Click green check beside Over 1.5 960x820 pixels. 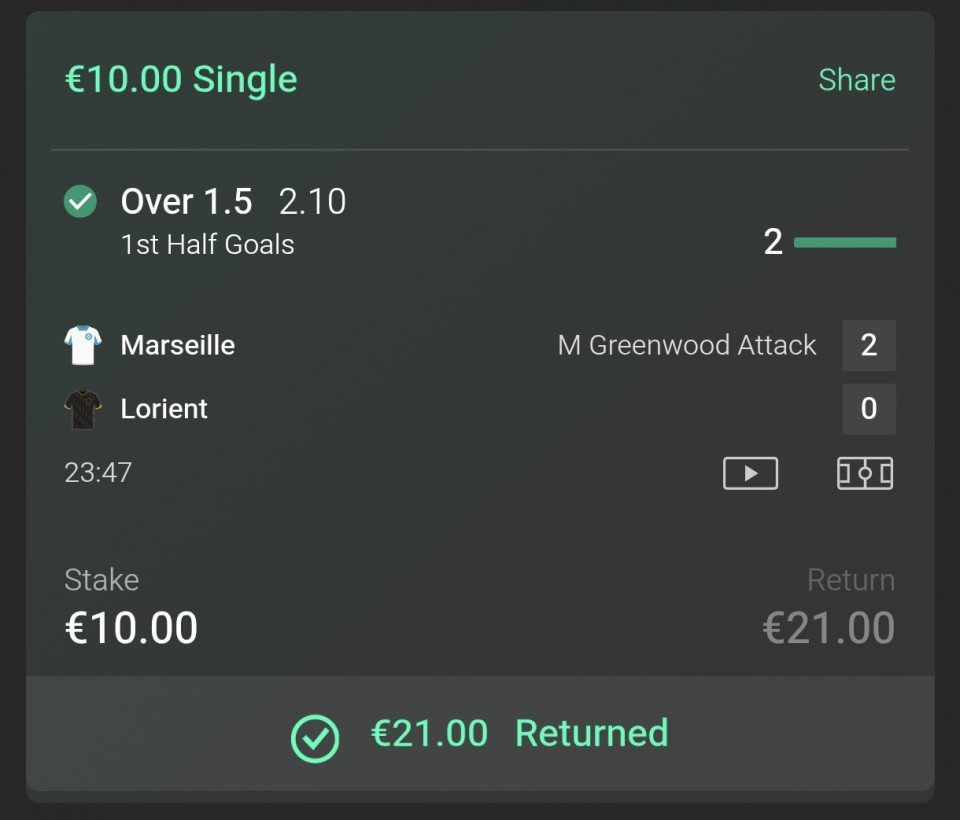(x=80, y=202)
